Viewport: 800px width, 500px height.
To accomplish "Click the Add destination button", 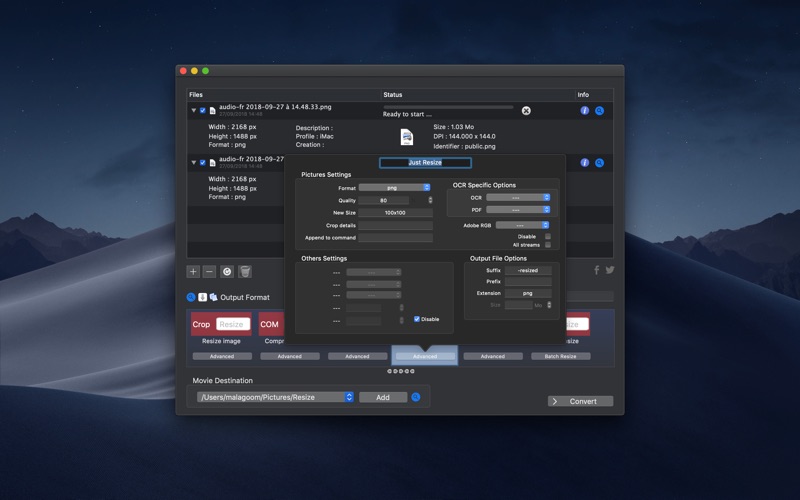I will (x=383, y=397).
